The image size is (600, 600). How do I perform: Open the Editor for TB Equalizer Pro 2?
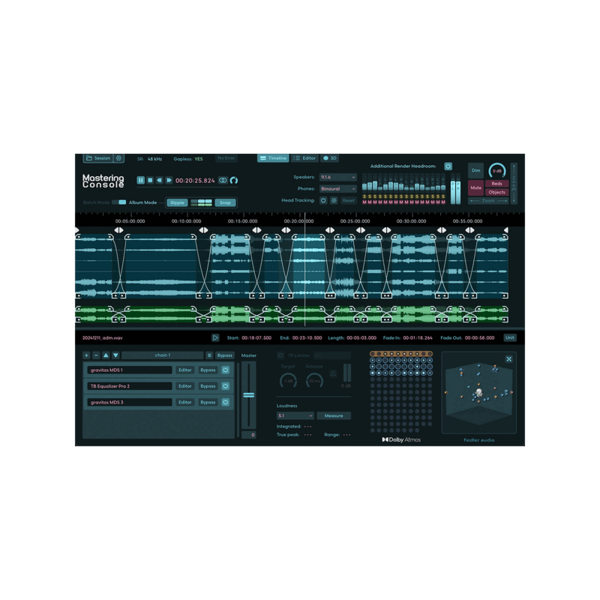click(185, 386)
